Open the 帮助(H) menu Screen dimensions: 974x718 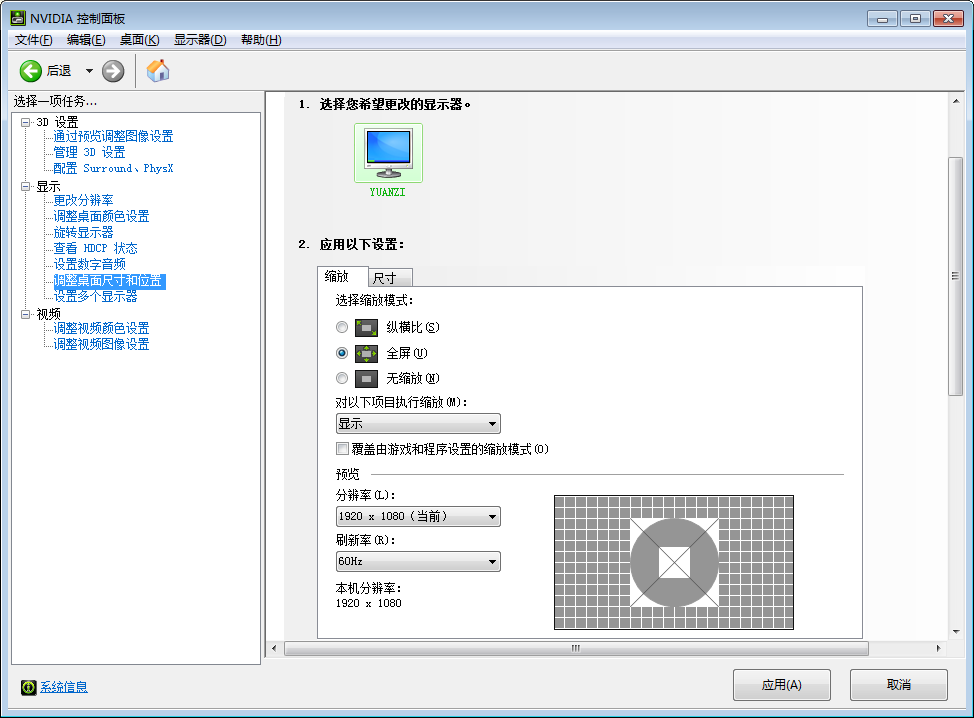[261, 40]
